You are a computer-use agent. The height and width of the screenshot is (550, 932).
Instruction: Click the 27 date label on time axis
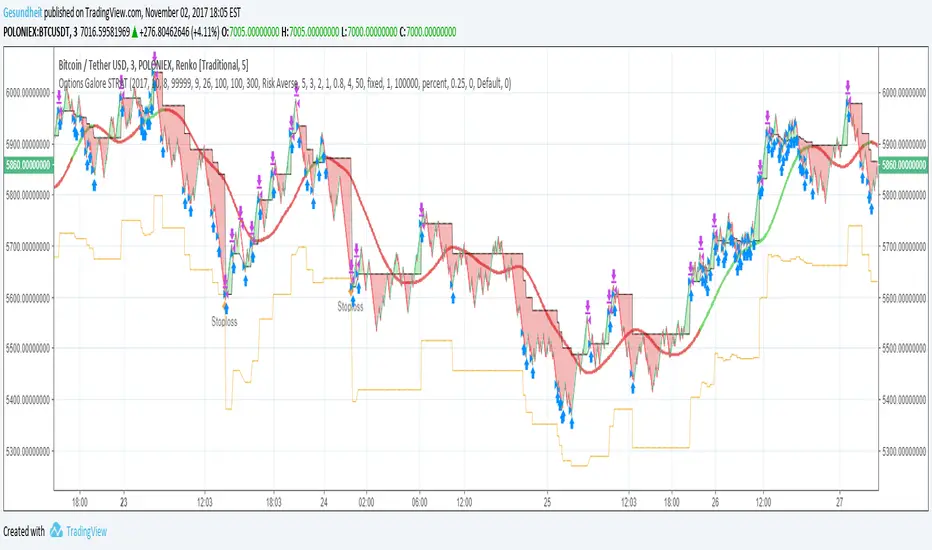point(839,502)
